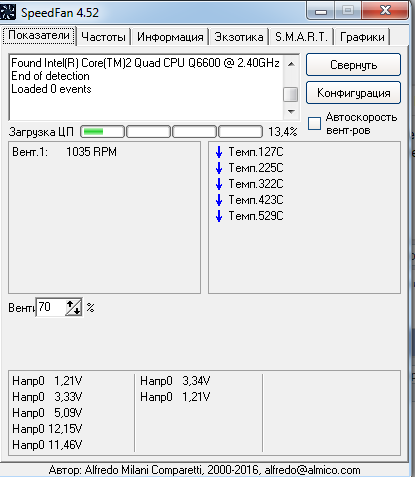Screen dimensions: 415x477
Task: Switch to the Частоты tab
Action: [103, 37]
